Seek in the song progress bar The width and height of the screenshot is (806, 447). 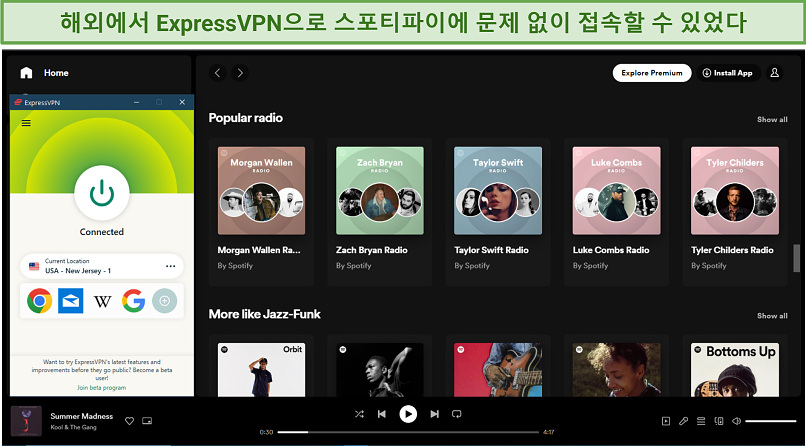coord(408,432)
